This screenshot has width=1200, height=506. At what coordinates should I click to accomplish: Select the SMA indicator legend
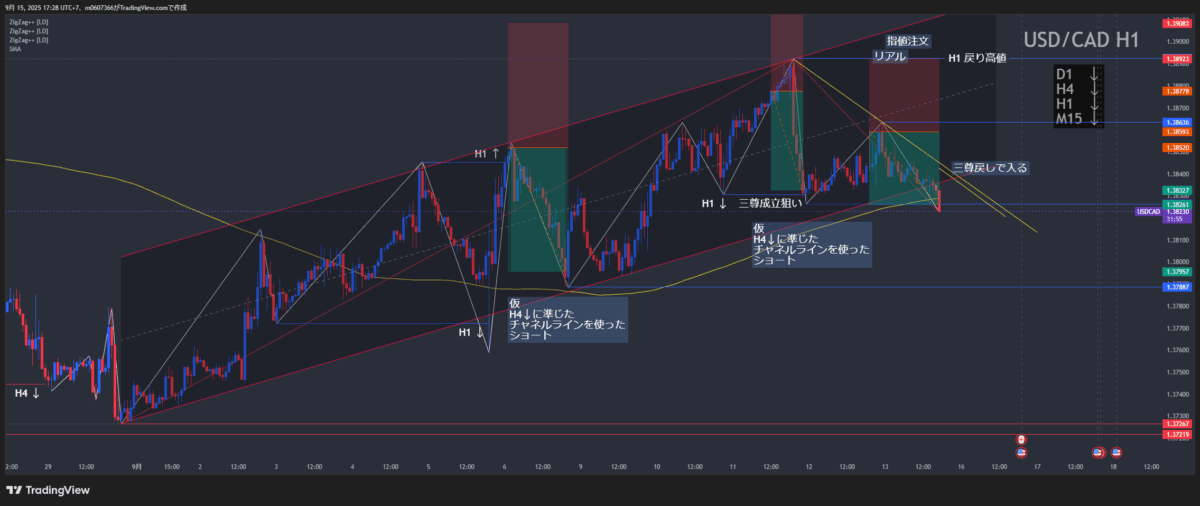pos(12,47)
